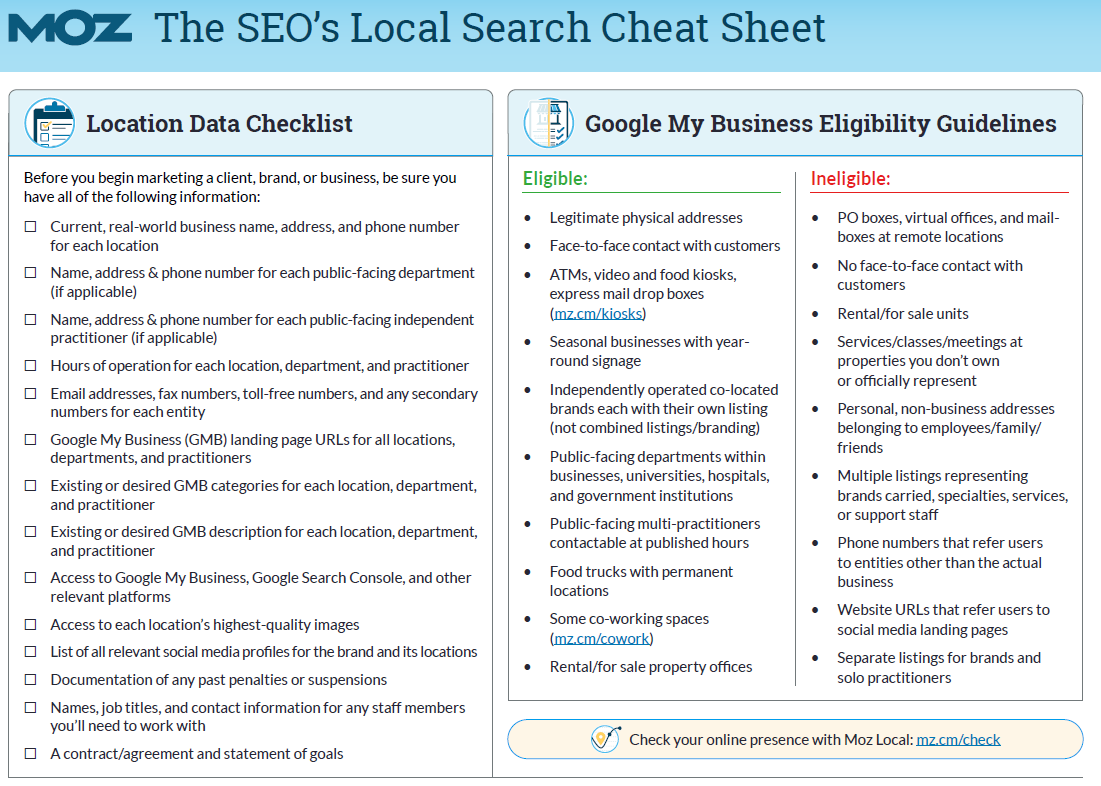Click the Multiple listings representing brands carried item
Image resolution: width=1101 pixels, height=786 pixels.
[x=952, y=495]
